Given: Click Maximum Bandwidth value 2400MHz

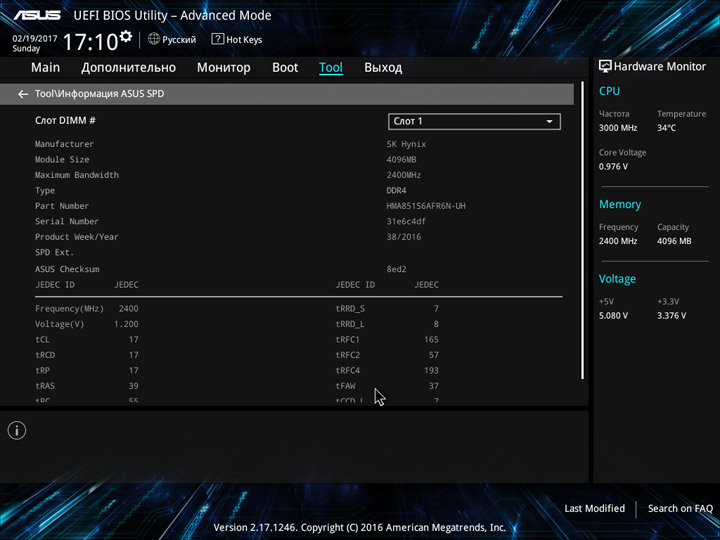Looking at the screenshot, I should pos(404,175).
